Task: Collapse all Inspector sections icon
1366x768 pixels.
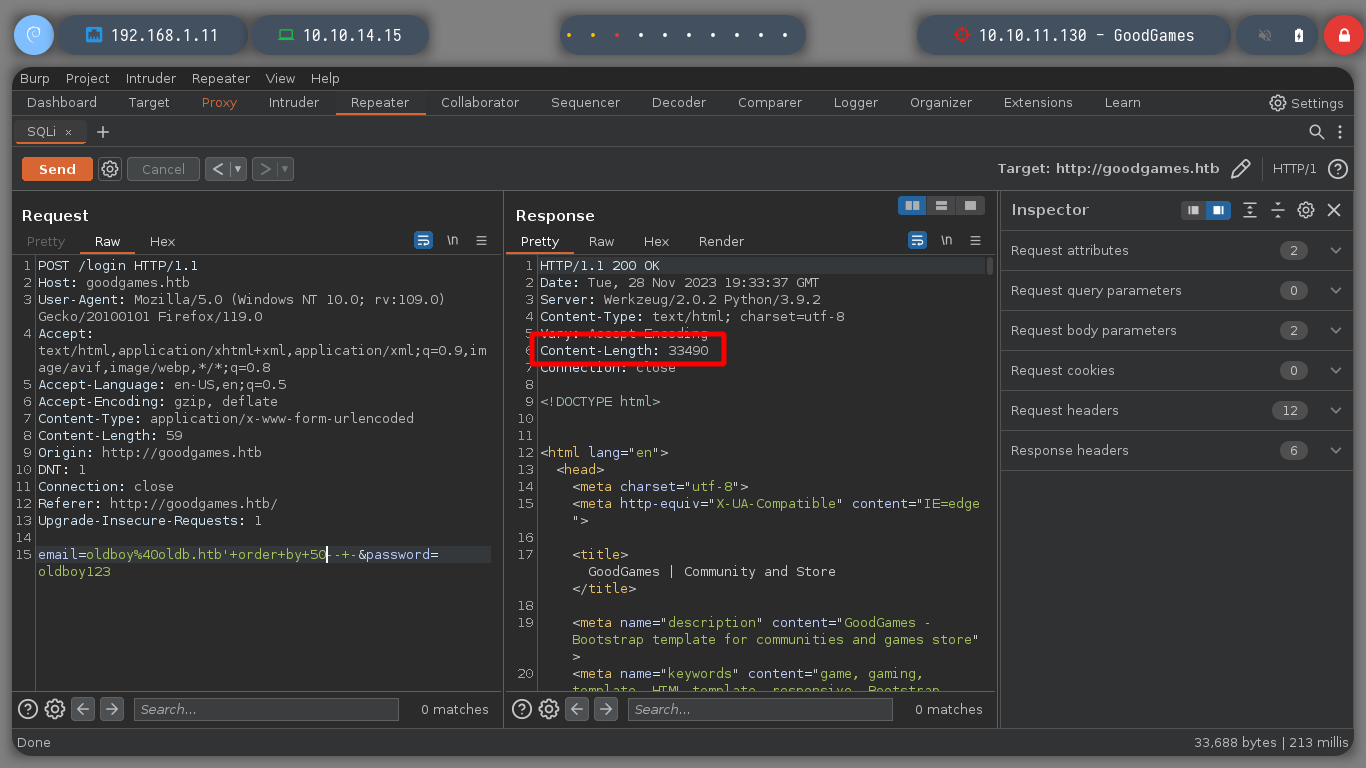Action: [1278, 210]
